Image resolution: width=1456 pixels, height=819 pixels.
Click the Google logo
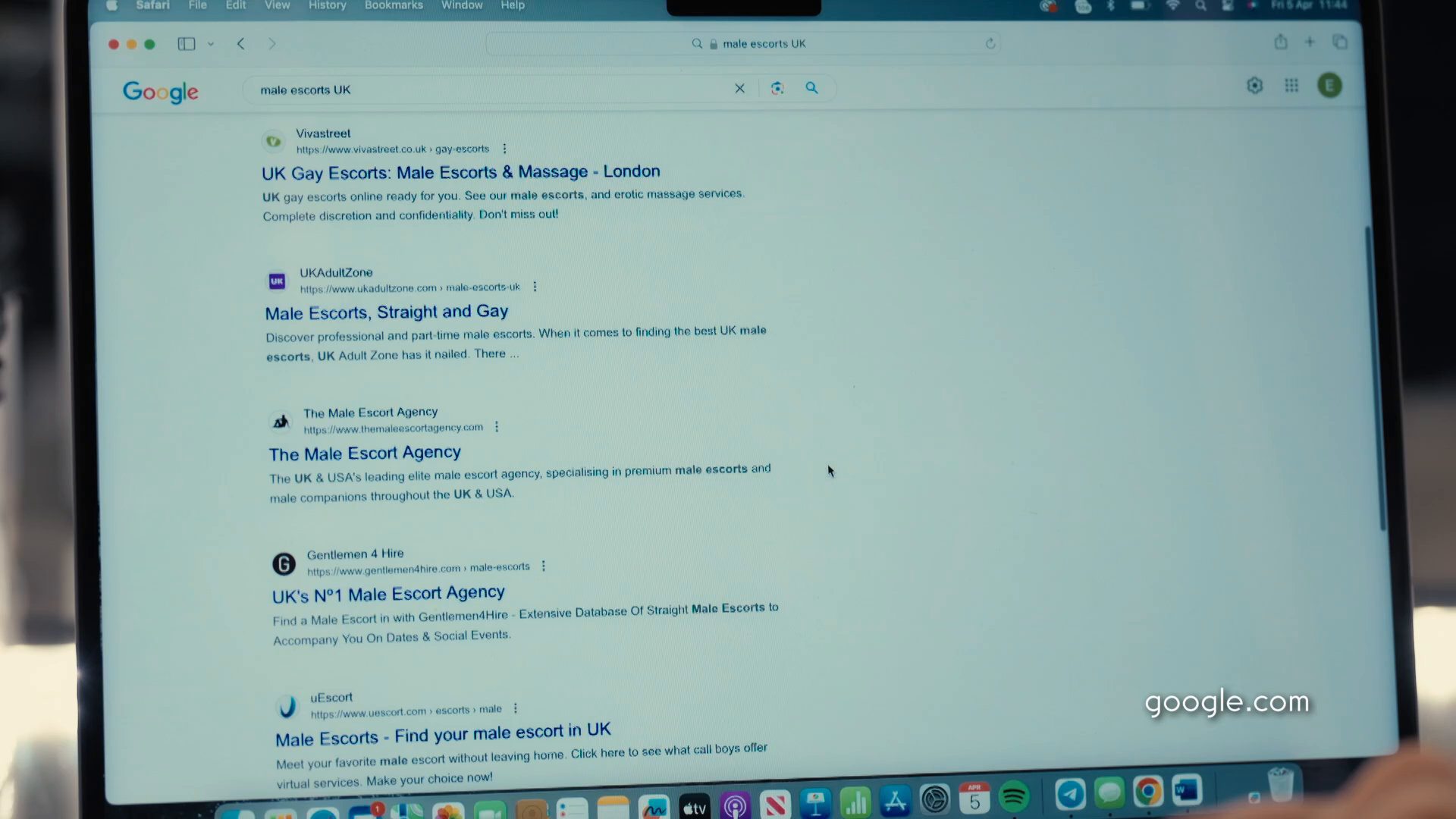coord(160,92)
